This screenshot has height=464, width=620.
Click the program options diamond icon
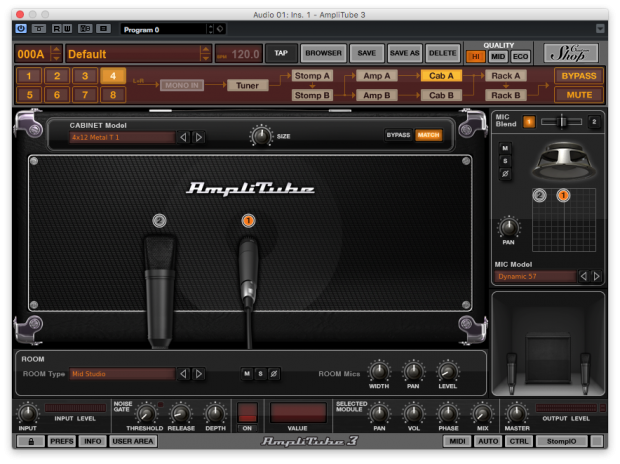[220, 29]
